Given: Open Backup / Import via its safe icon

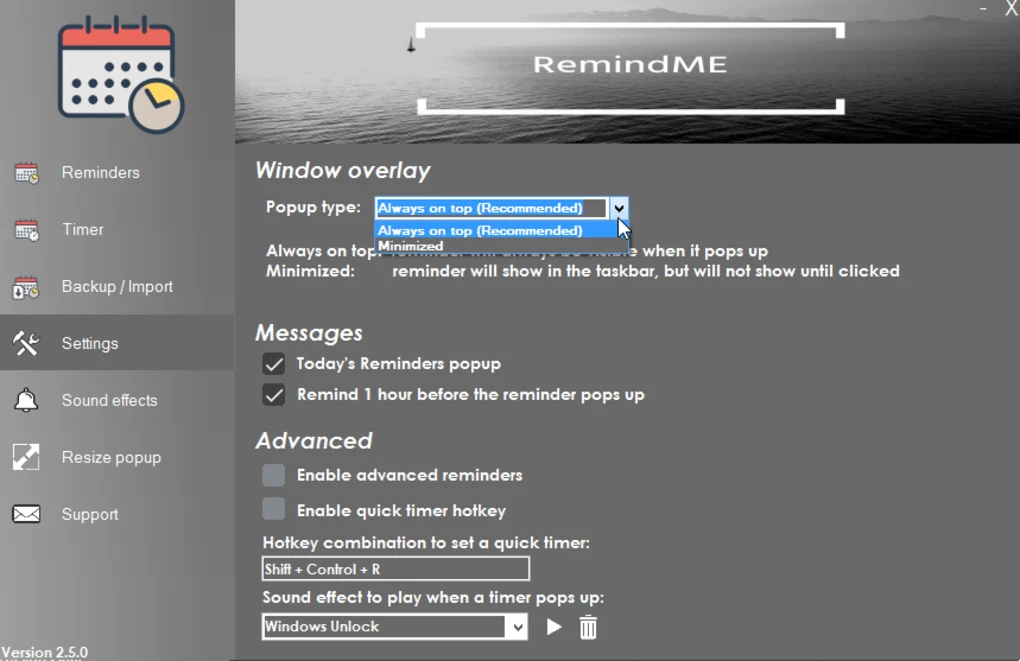Looking at the screenshot, I should pos(24,286).
